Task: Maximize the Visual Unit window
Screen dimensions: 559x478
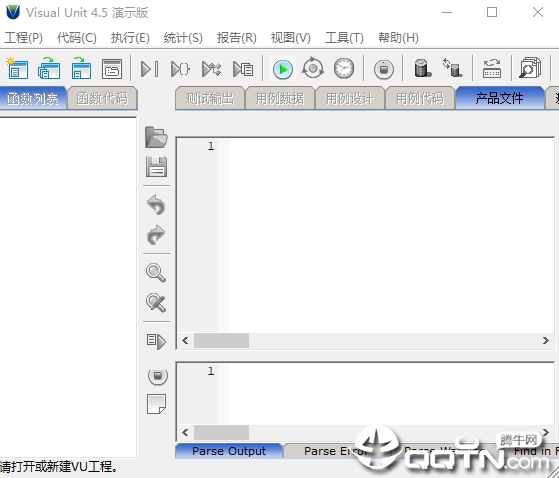Action: (492, 12)
